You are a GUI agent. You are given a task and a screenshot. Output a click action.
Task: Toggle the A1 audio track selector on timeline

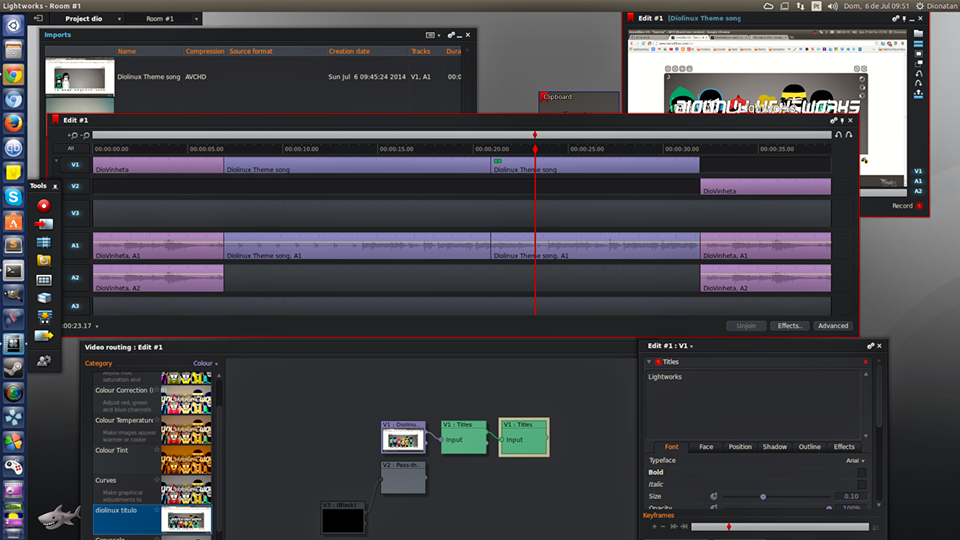coord(75,246)
